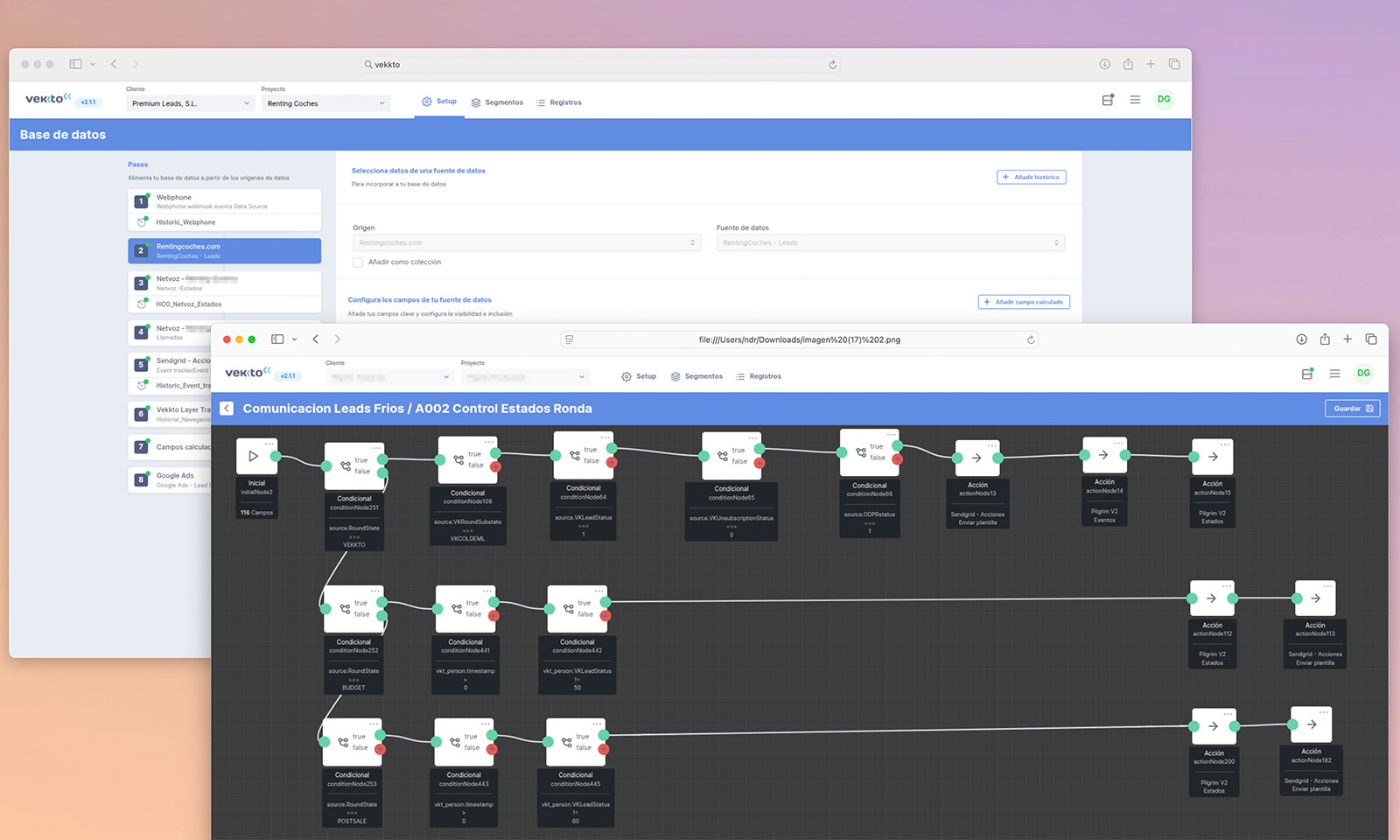Screen dimensions: 1400x840
Task: Click actionNode113 arrow icon
Action: coord(1315,598)
